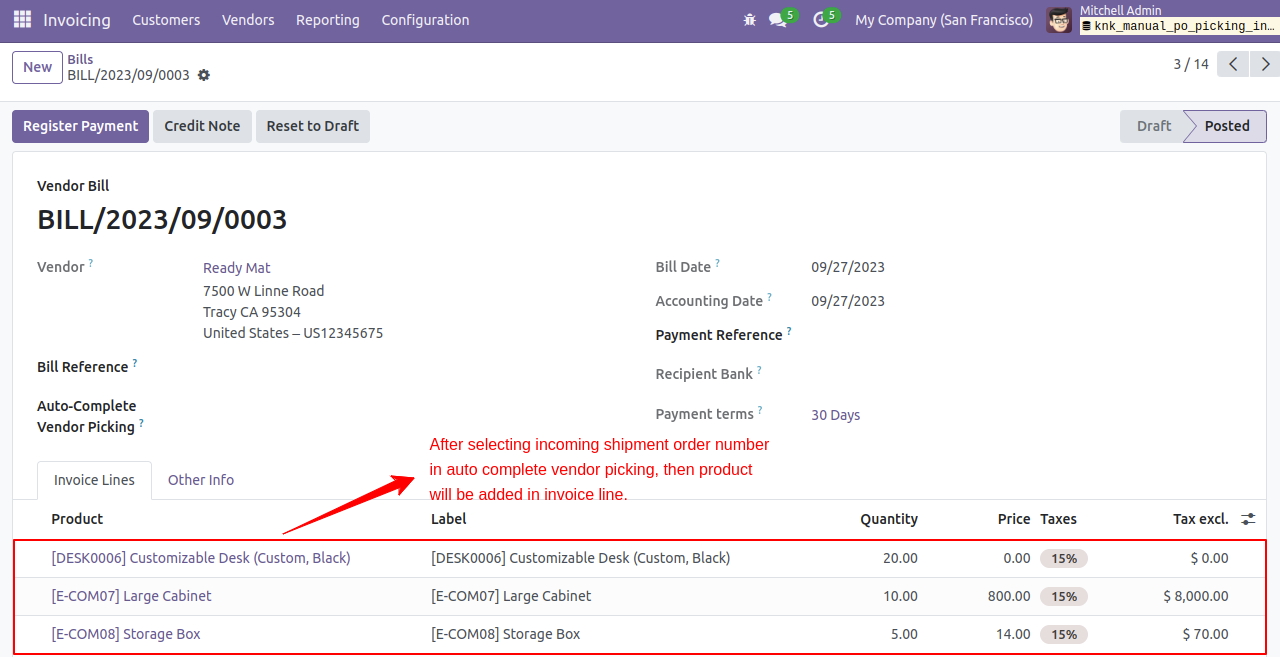The width and height of the screenshot is (1280, 657).
Task: Click 15% tax tag on Storage Box row
Action: [1064, 634]
